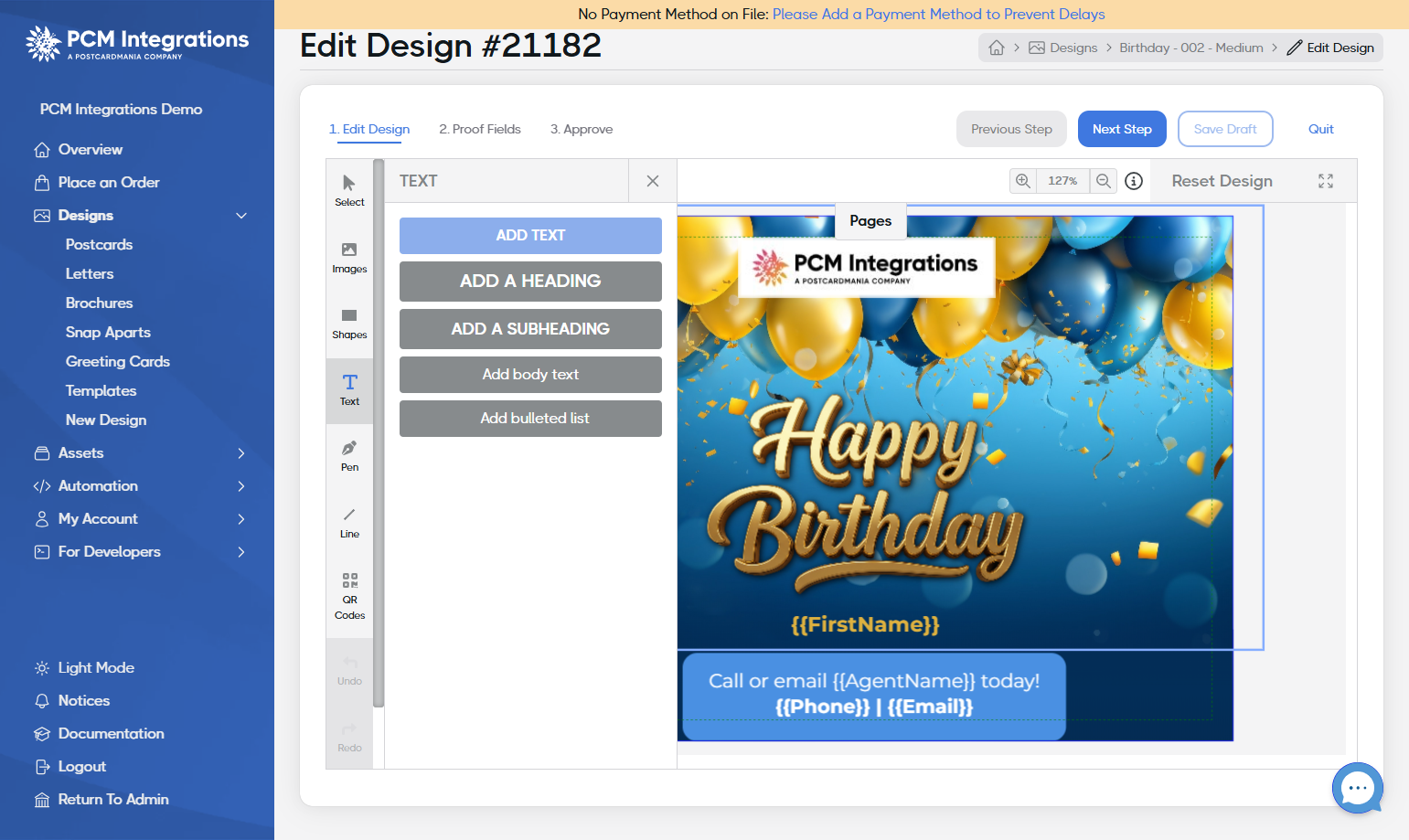Open the QR Codes tool

click(x=349, y=596)
